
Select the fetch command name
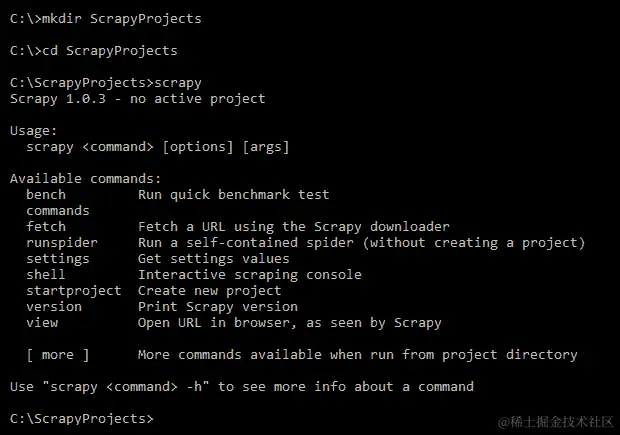(46, 227)
